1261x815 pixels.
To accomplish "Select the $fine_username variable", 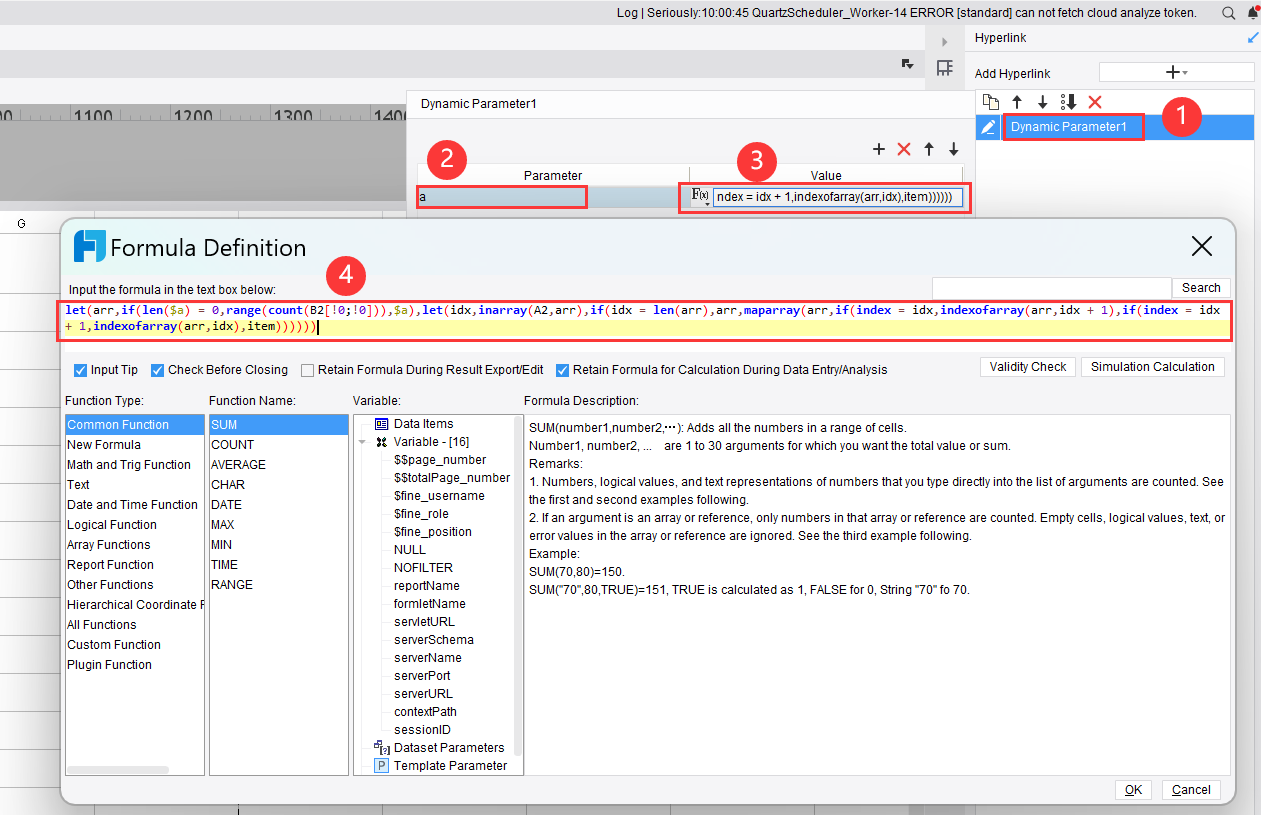I will tap(439, 496).
